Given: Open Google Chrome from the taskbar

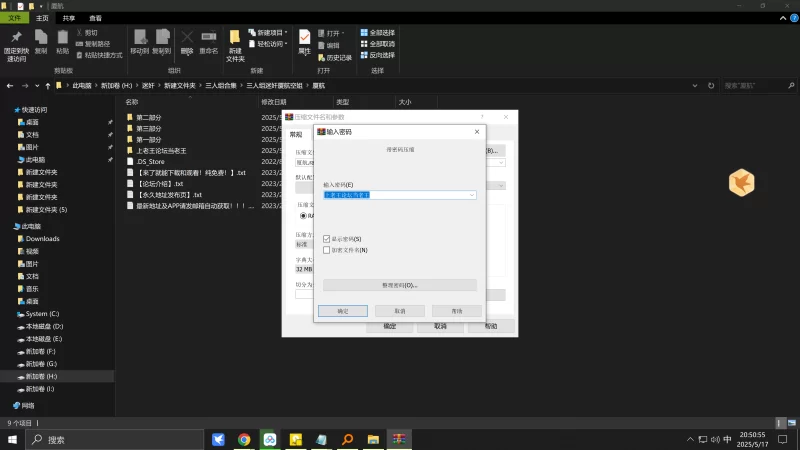Looking at the screenshot, I should pyautogui.click(x=244, y=439).
